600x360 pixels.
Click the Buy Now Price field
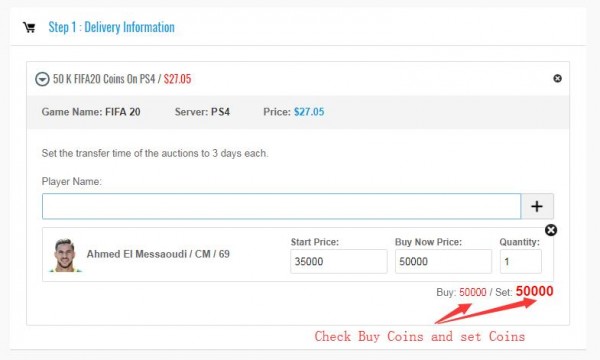tap(443, 261)
